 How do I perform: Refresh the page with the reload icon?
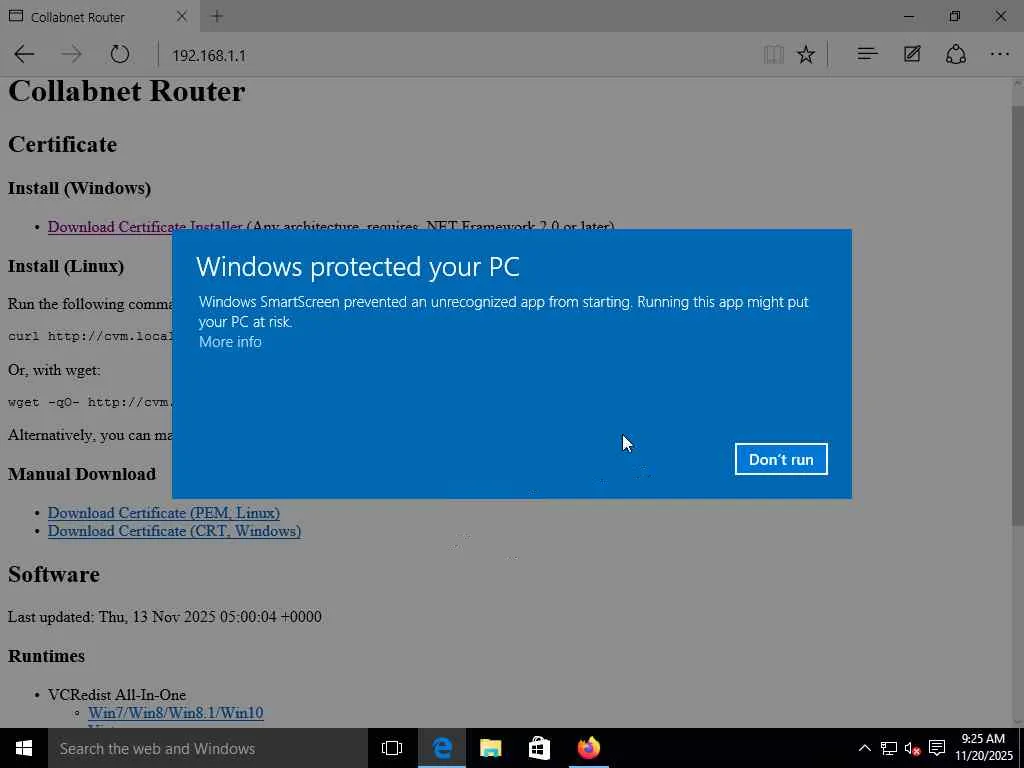click(x=120, y=54)
